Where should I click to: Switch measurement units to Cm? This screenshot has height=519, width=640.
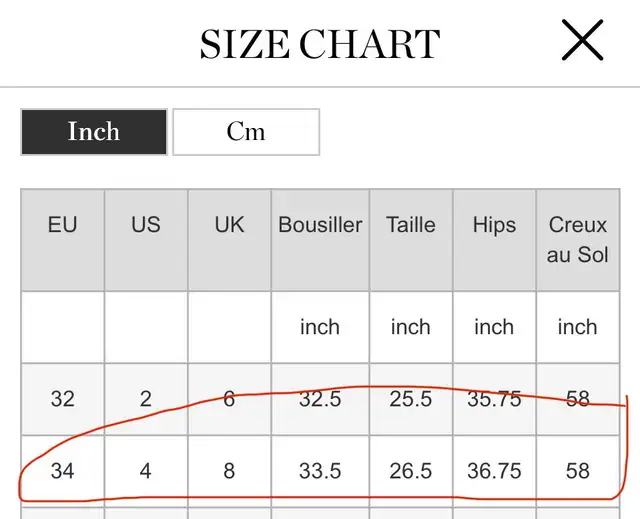click(246, 132)
